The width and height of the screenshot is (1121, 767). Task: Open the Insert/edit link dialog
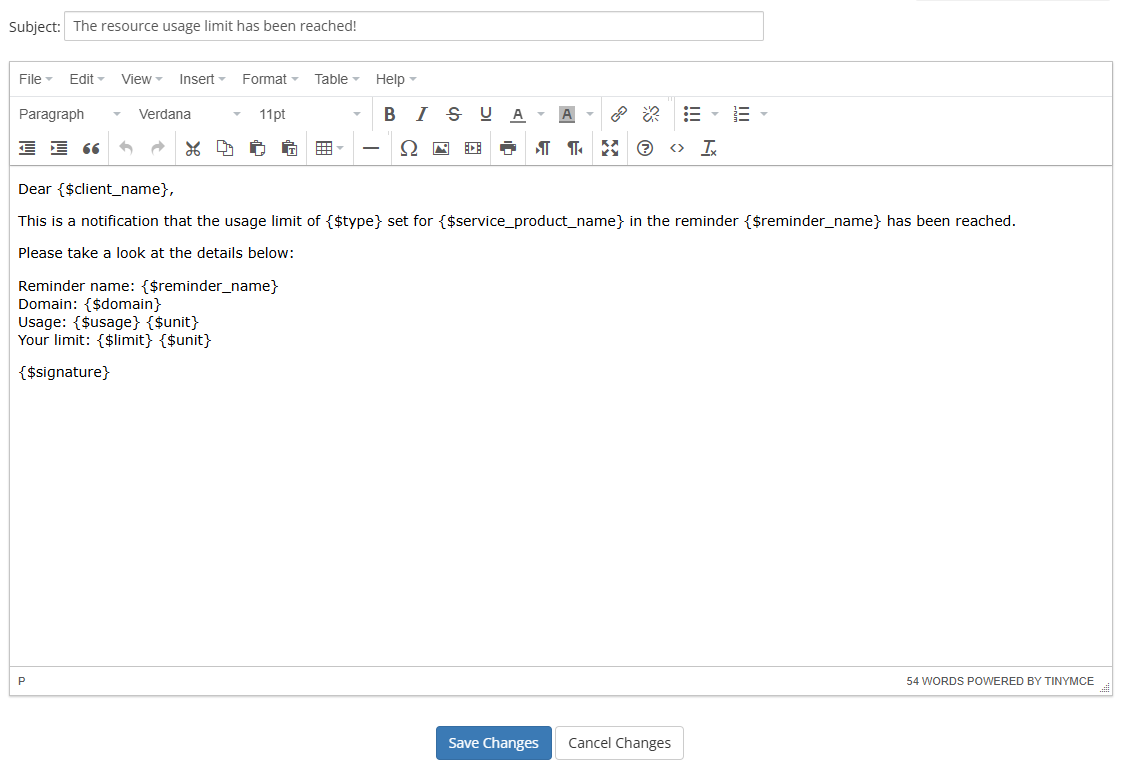coord(619,114)
